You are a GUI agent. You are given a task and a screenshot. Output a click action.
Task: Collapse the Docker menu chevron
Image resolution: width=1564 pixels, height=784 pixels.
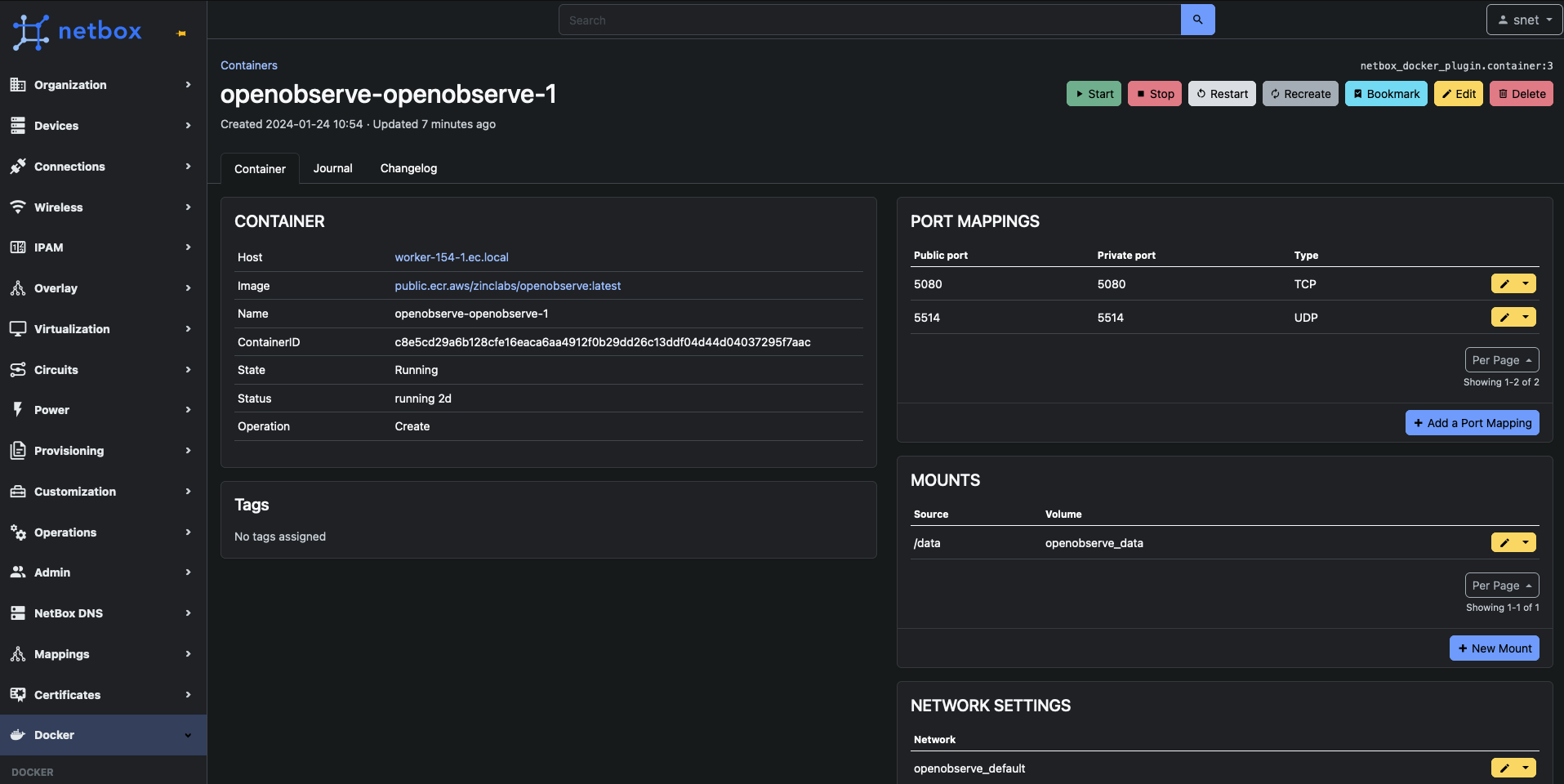188,735
